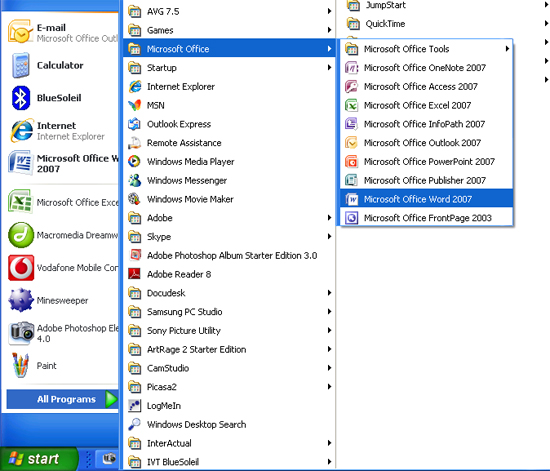Click the All Programs button
The image size is (550, 471).
62,399
